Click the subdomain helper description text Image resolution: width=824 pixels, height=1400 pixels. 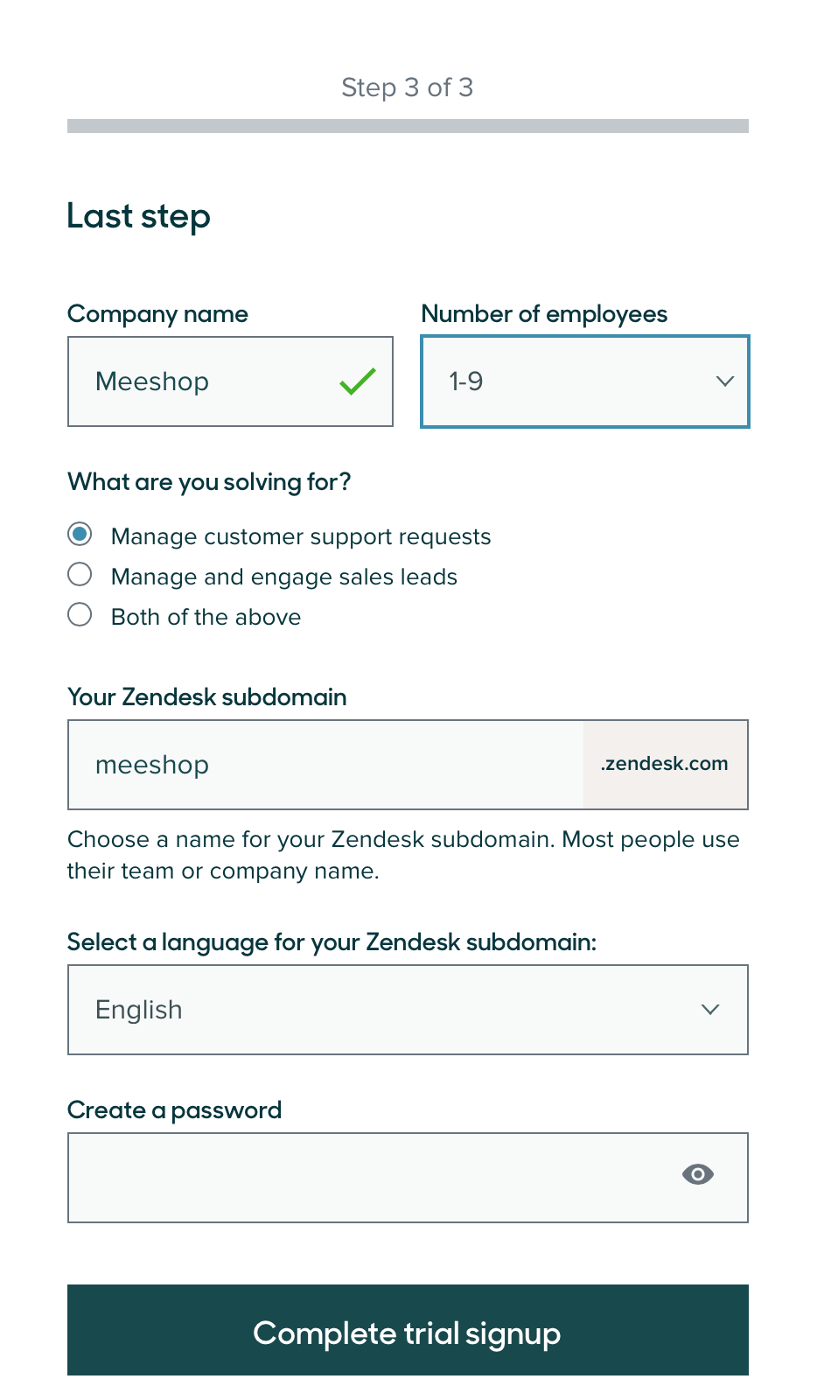point(404,855)
